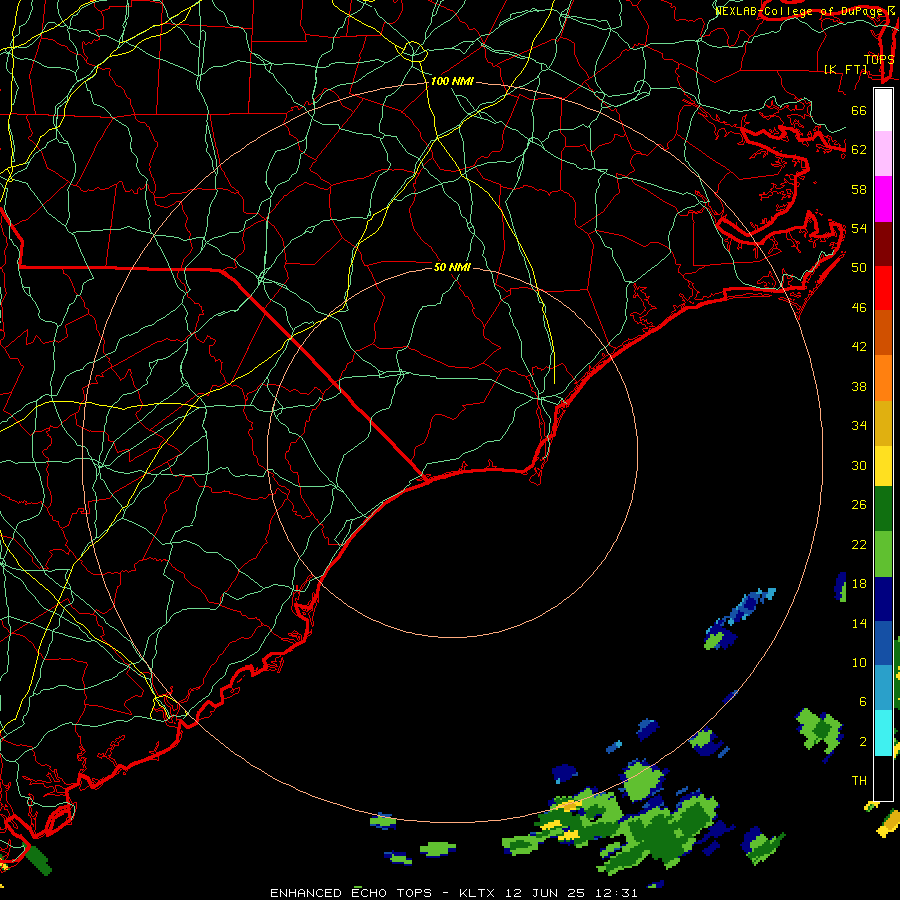This screenshot has height=900, width=900.
Task: Click the K FT units label
Action: click(845, 69)
